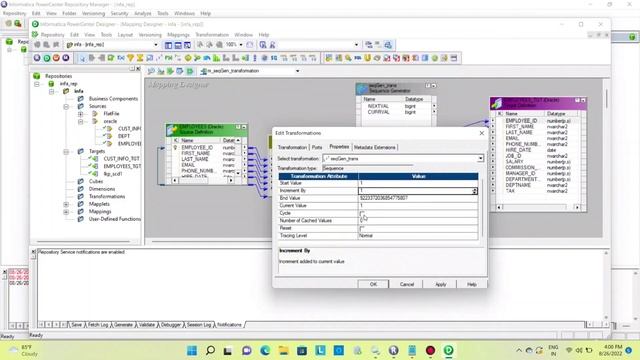The image size is (640, 360).
Task: Open File Explorer from taskbar
Action: coord(283,350)
